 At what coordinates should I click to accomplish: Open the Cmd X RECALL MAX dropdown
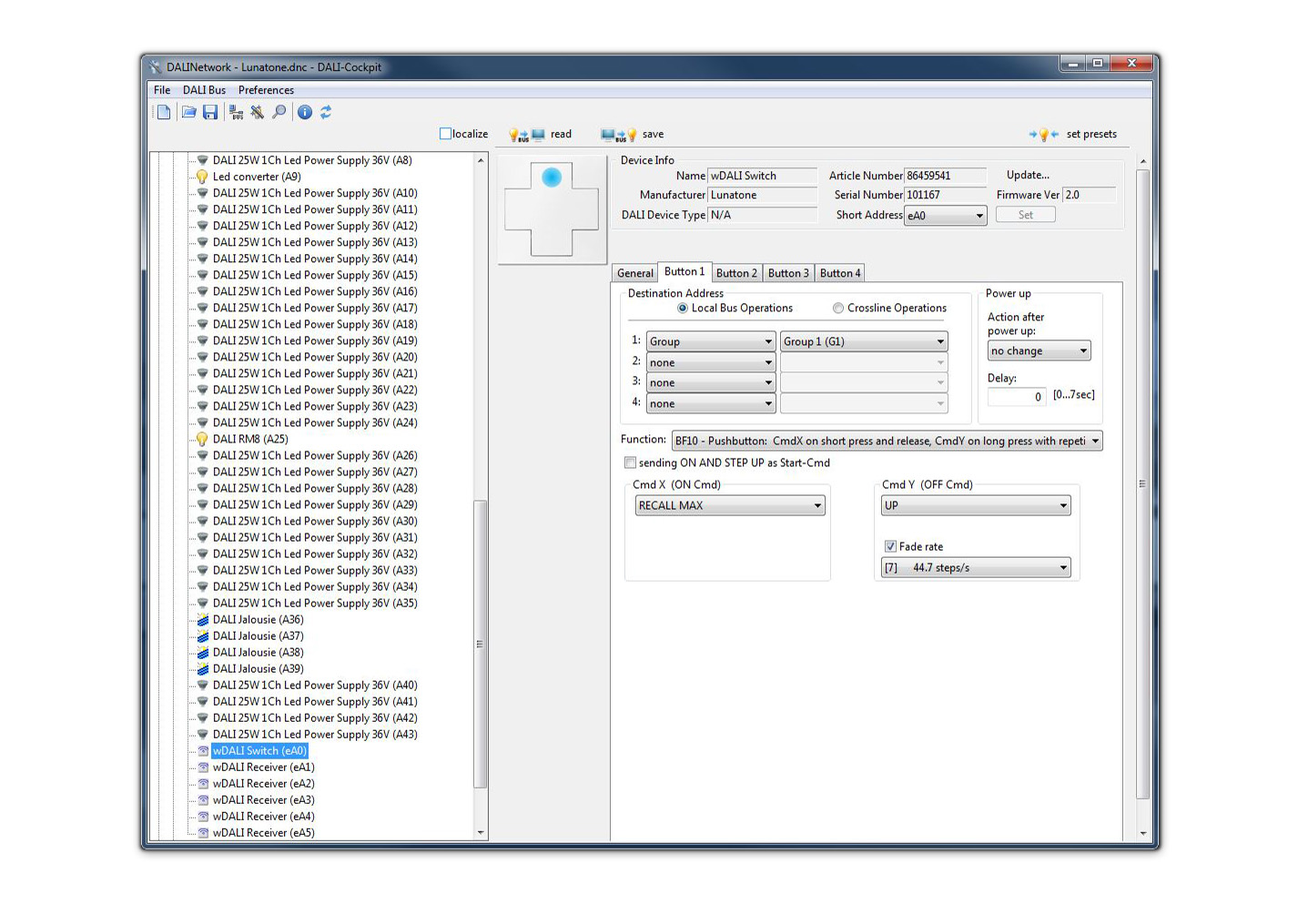730,505
